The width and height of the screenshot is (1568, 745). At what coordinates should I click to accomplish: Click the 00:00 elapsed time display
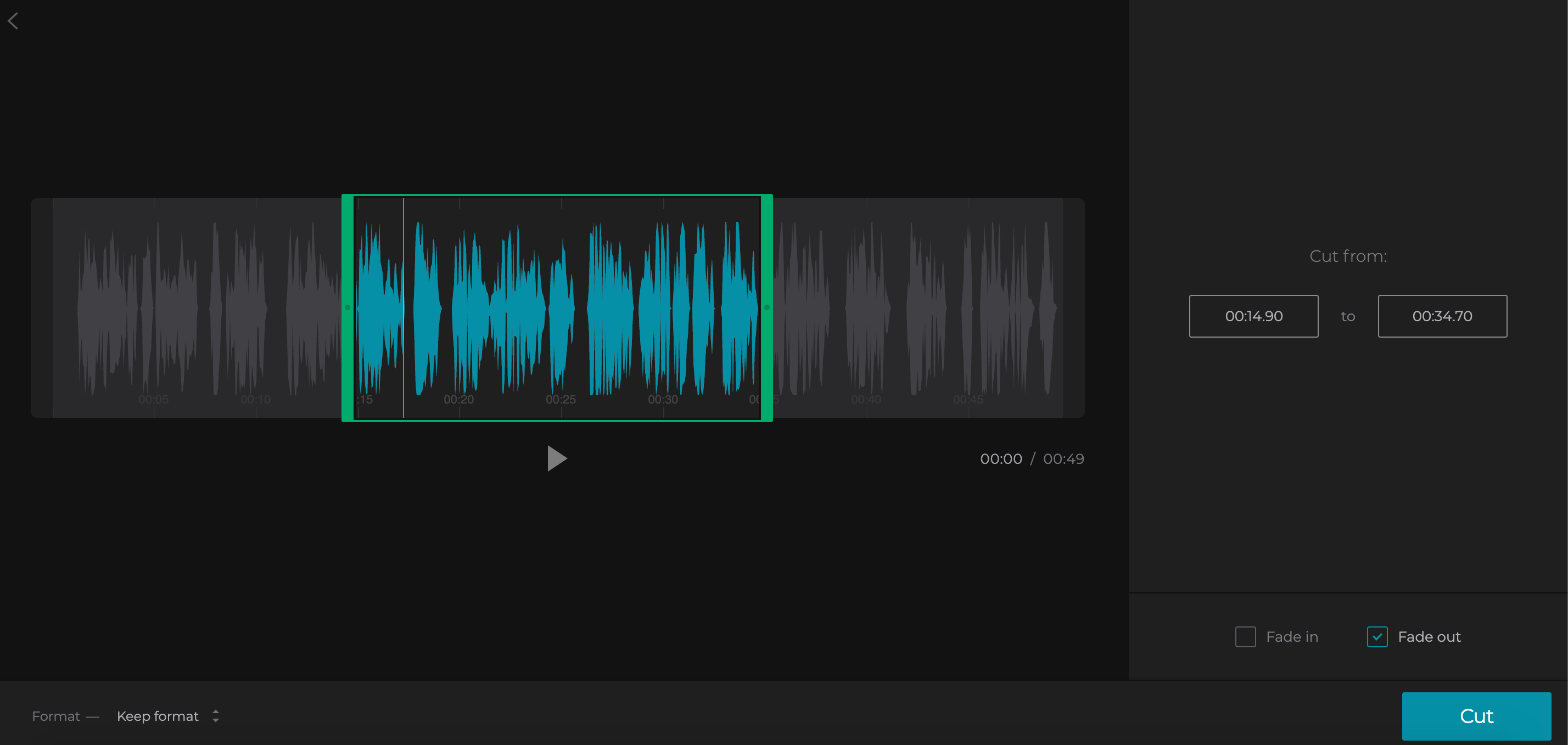pos(1001,458)
